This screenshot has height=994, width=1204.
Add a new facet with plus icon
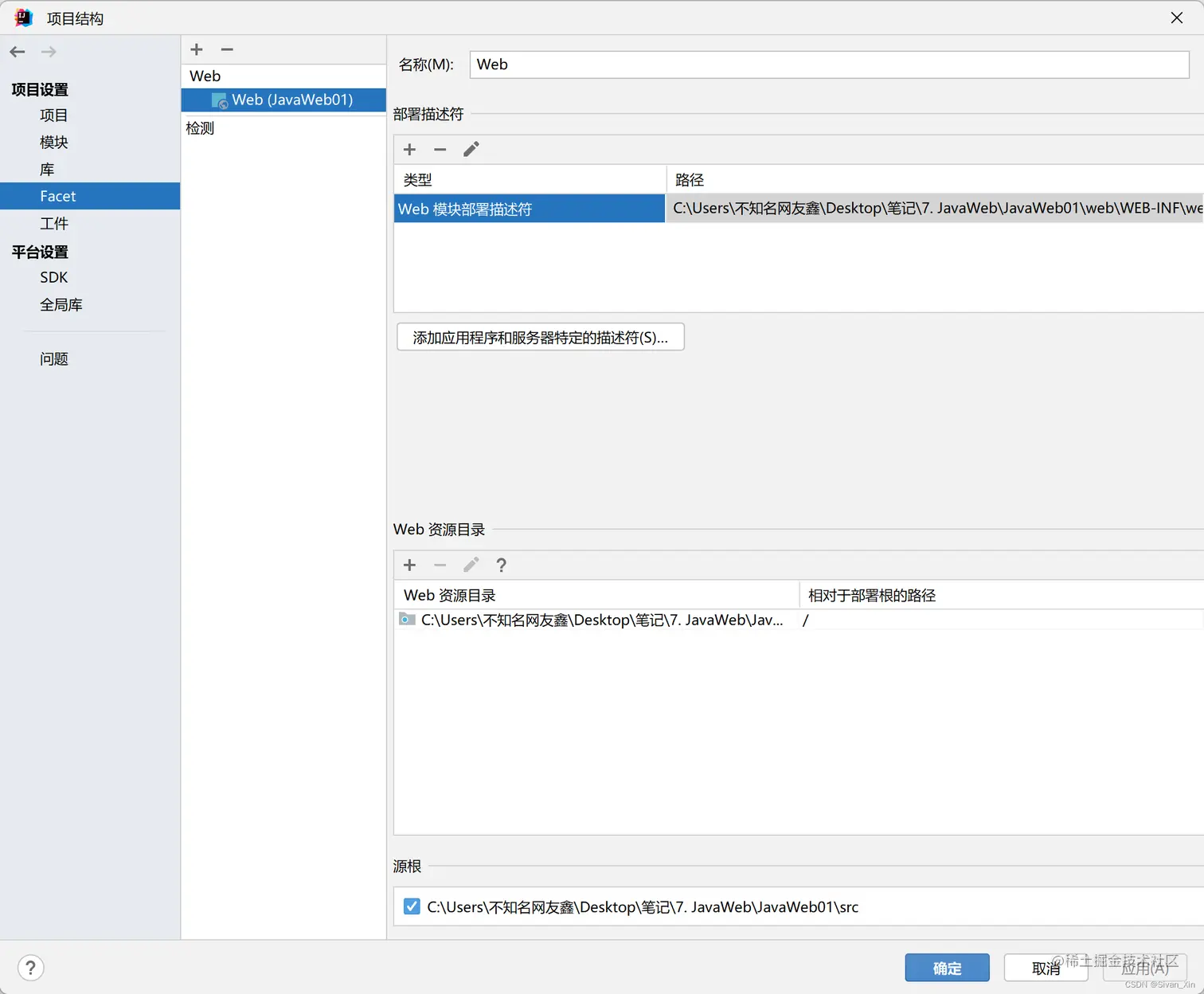pyautogui.click(x=197, y=49)
